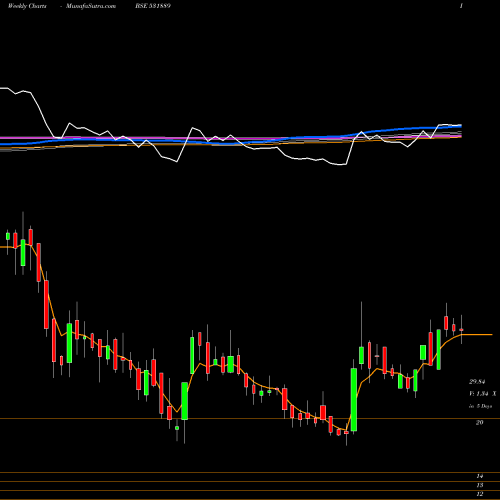Click the 'Weekly Charts' title text

coord(27,6)
